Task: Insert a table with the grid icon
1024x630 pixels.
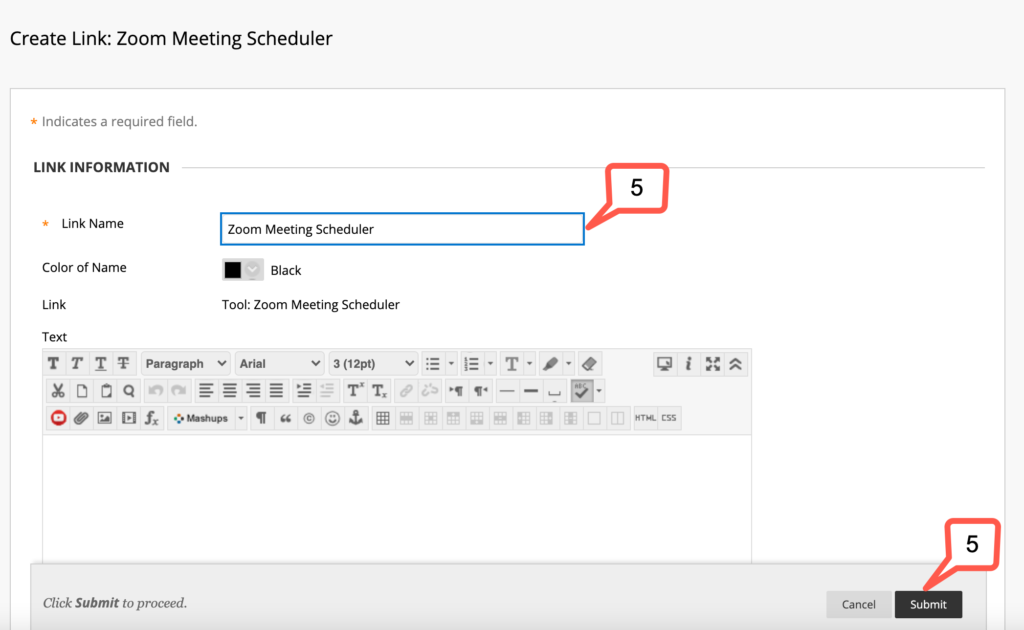Action: (x=383, y=418)
